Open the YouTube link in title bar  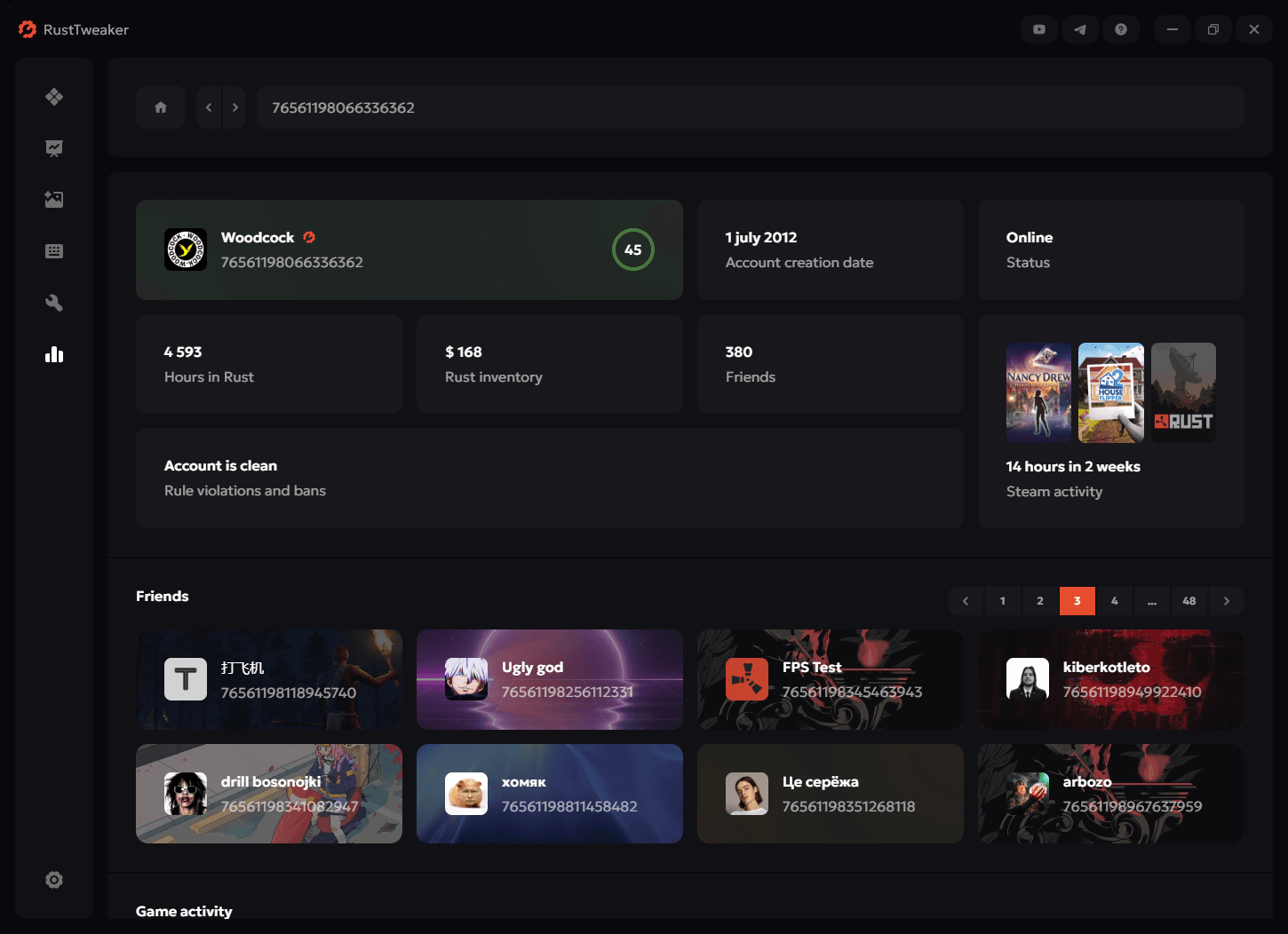click(x=1038, y=29)
